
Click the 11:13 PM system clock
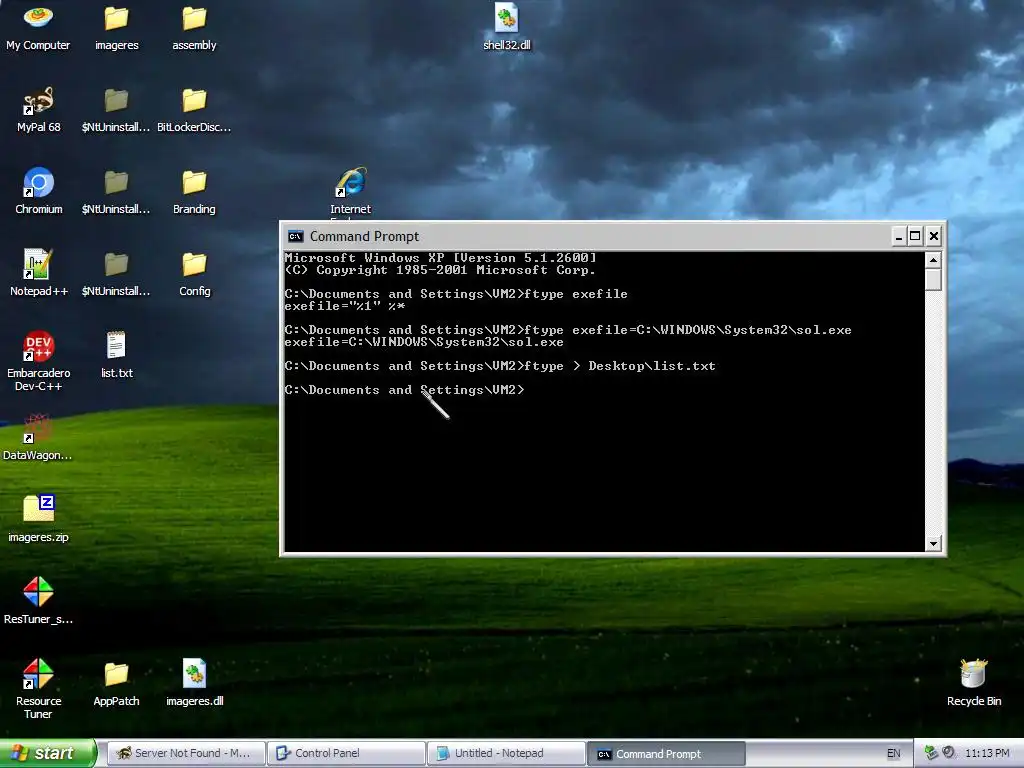987,754
